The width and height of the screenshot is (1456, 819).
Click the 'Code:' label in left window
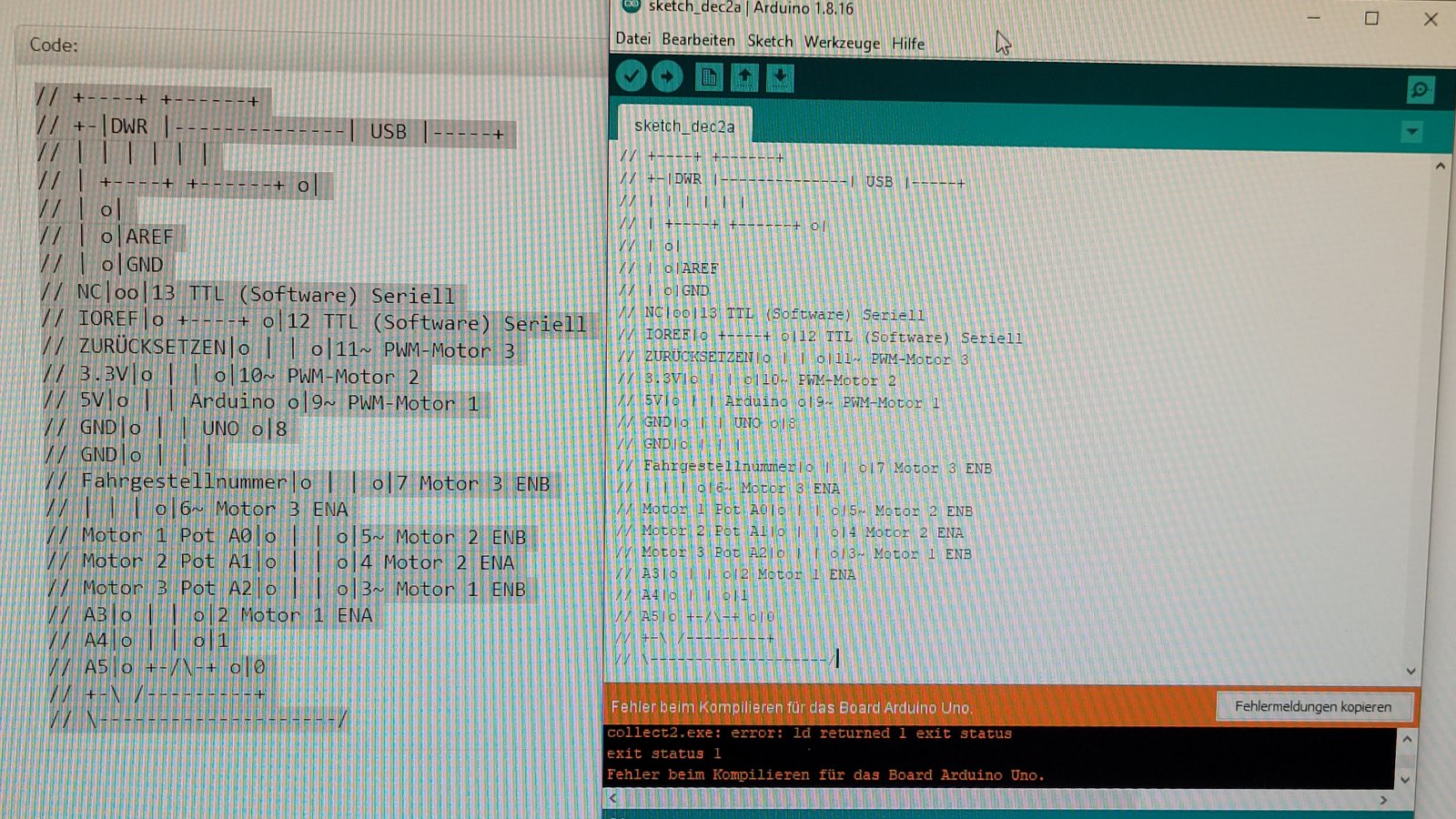point(54,45)
